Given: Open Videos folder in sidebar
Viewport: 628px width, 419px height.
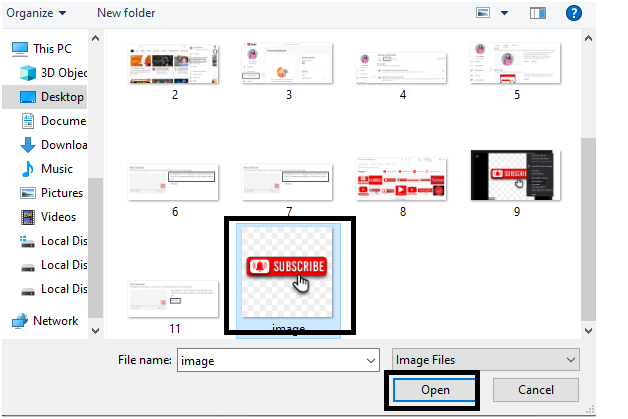Looking at the screenshot, I should click(58, 217).
